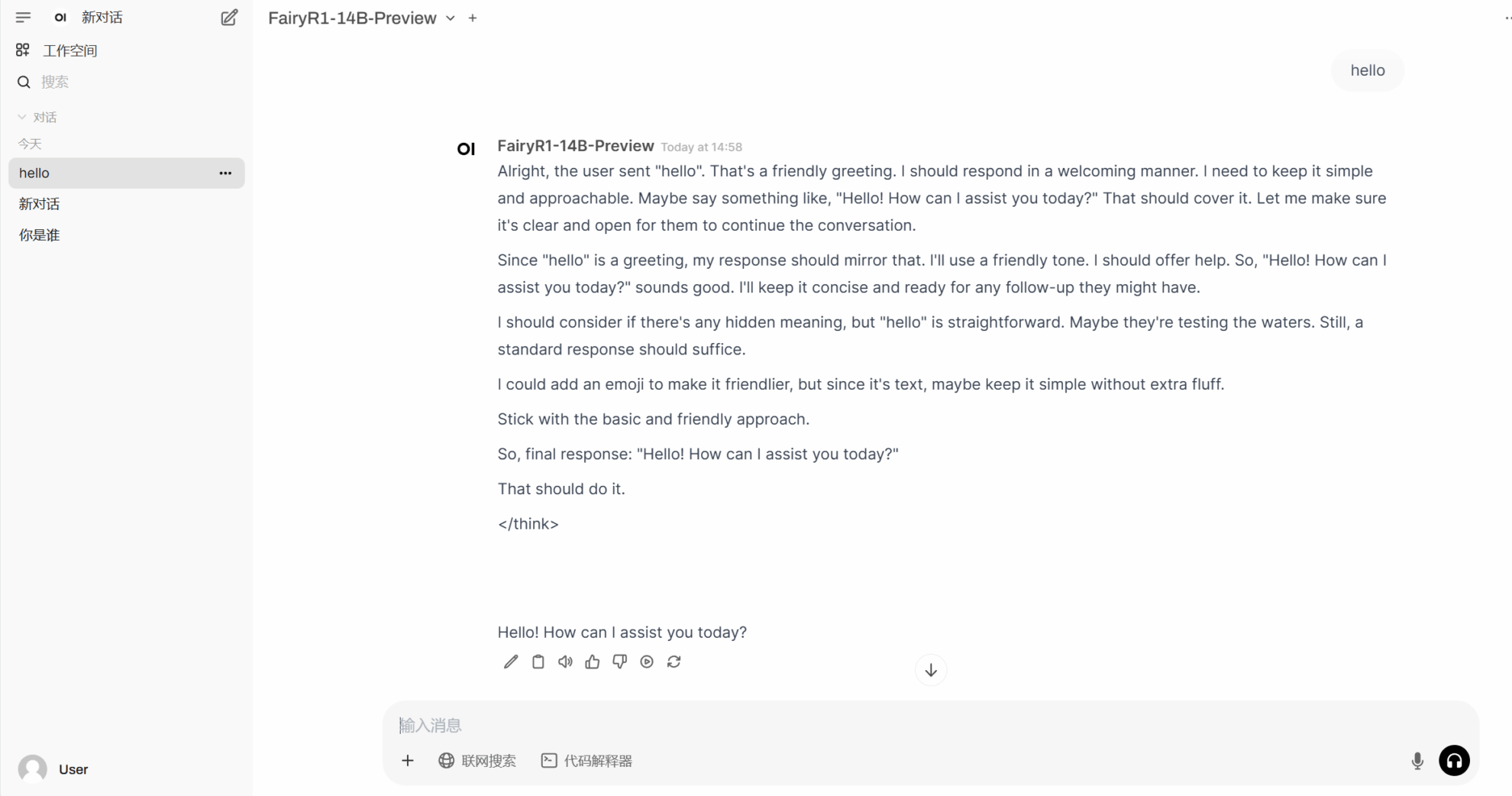Collapse the 对话 chats section

[x=37, y=118]
